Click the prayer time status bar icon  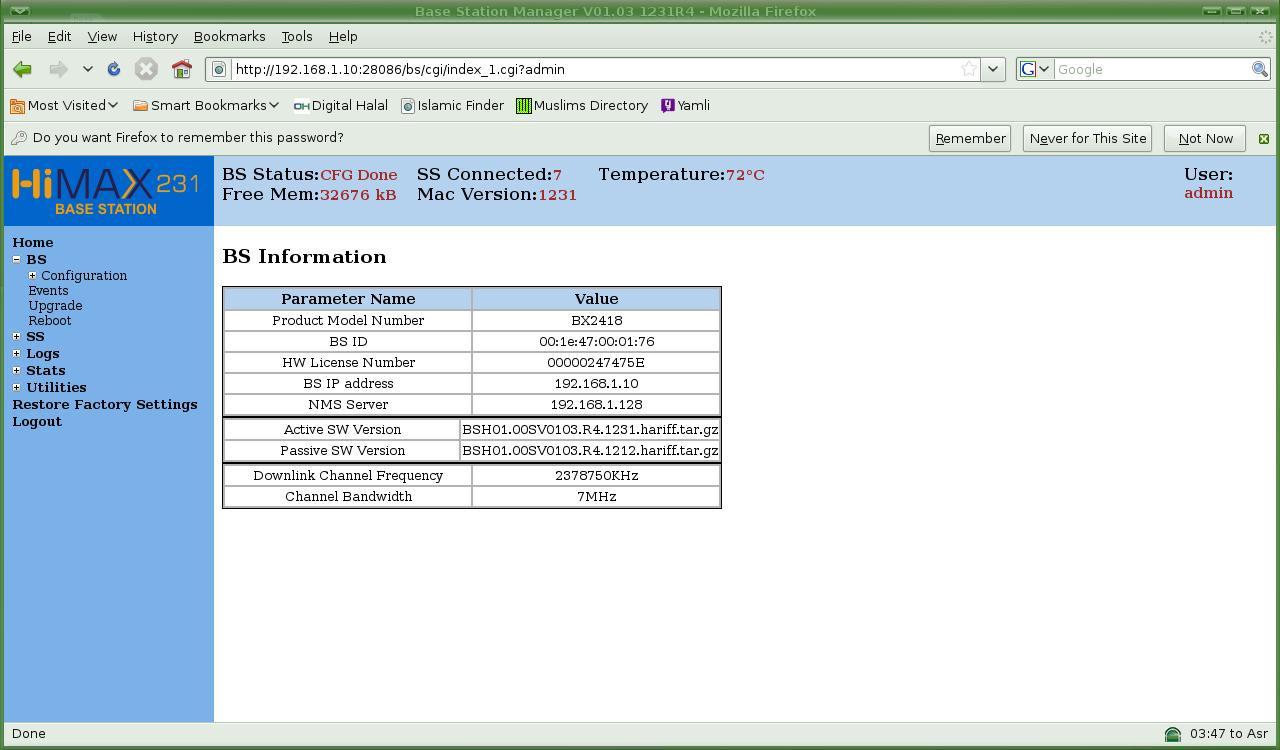coord(1172,734)
